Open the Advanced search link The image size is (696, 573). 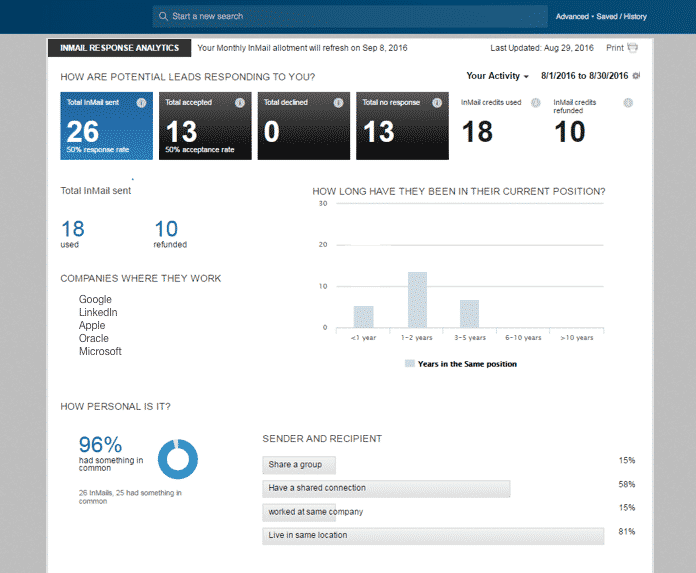tap(572, 17)
